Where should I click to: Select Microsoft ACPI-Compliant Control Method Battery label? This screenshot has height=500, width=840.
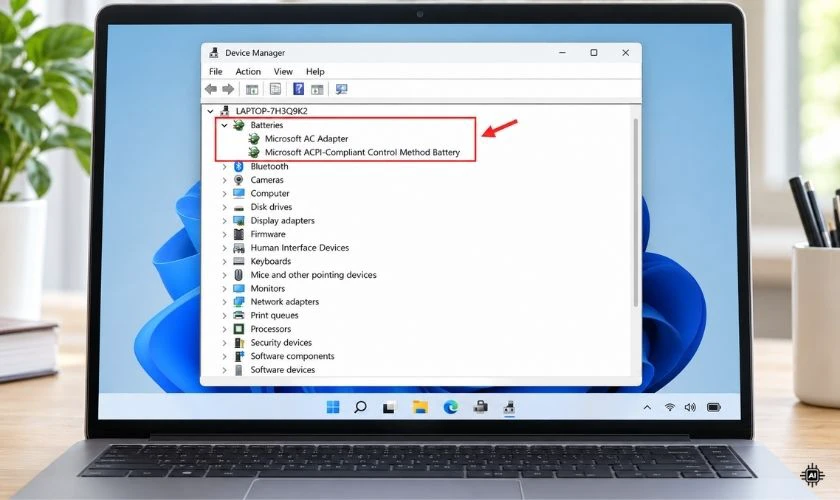(362, 152)
